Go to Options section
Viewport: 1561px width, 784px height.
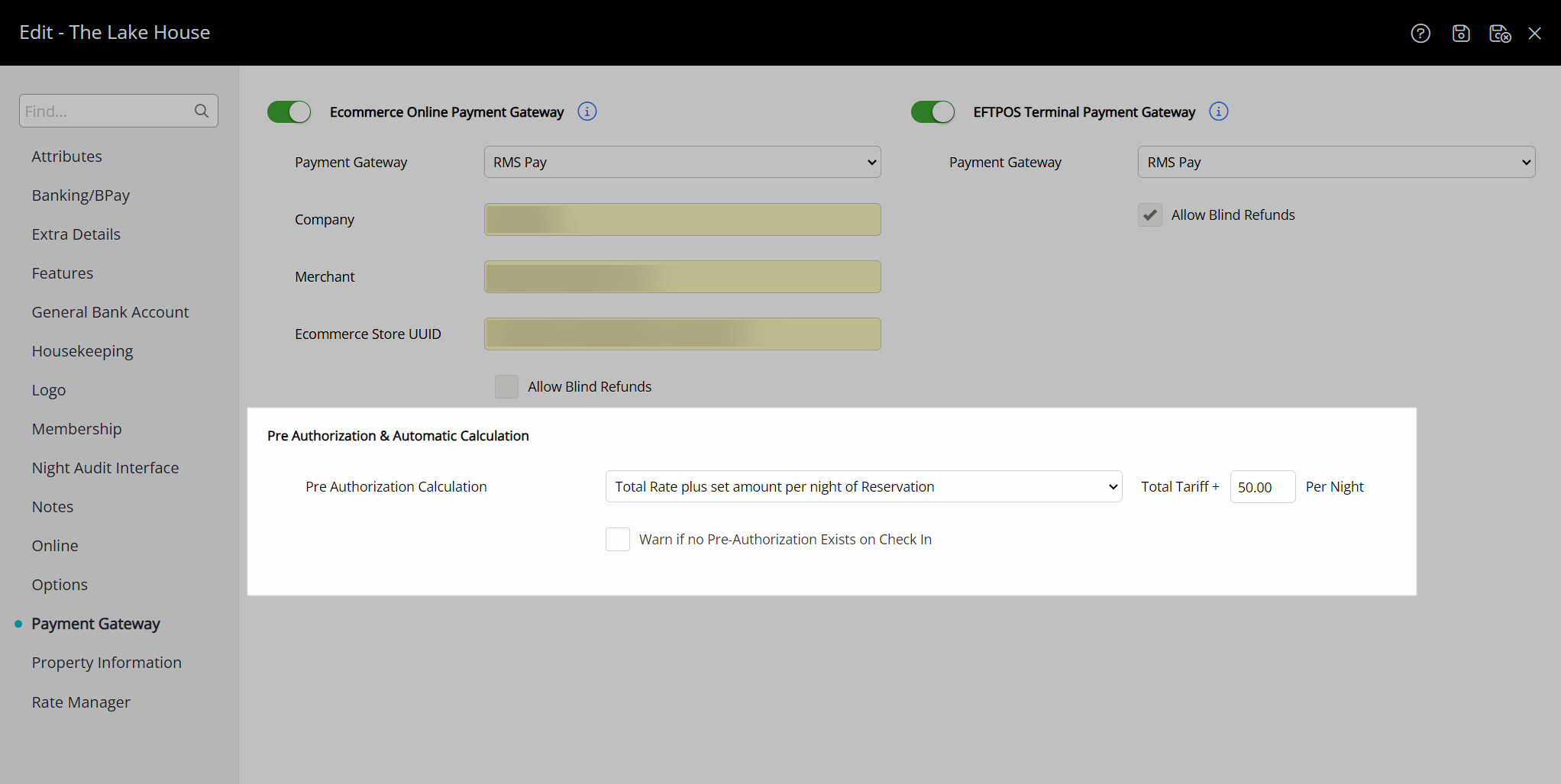coord(60,584)
